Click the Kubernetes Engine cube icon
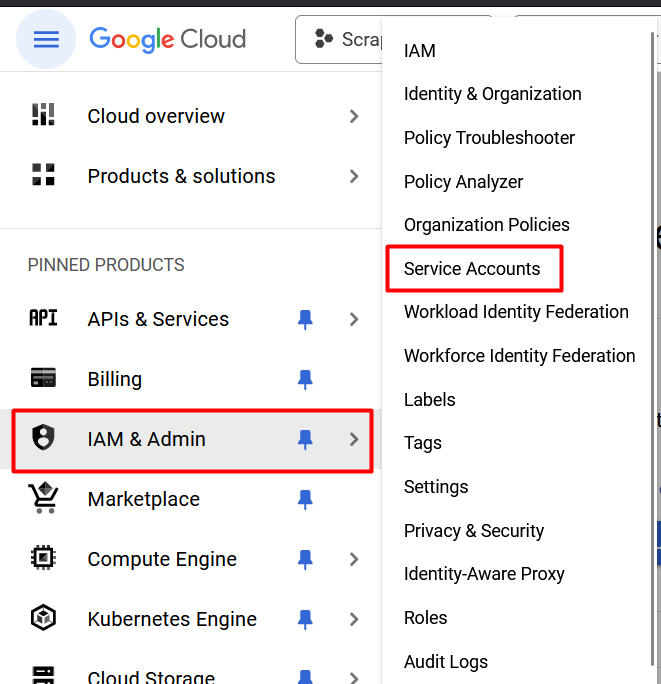 coord(43,618)
